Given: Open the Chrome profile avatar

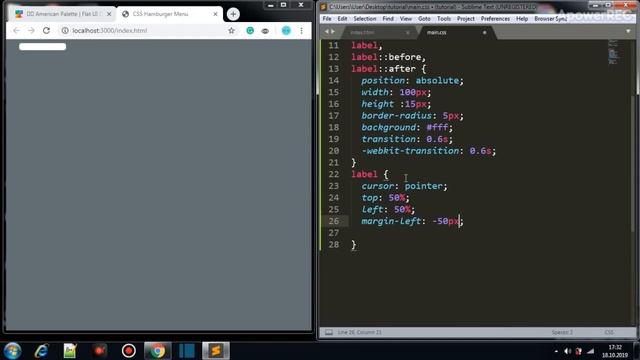Looking at the screenshot, I should [286, 31].
